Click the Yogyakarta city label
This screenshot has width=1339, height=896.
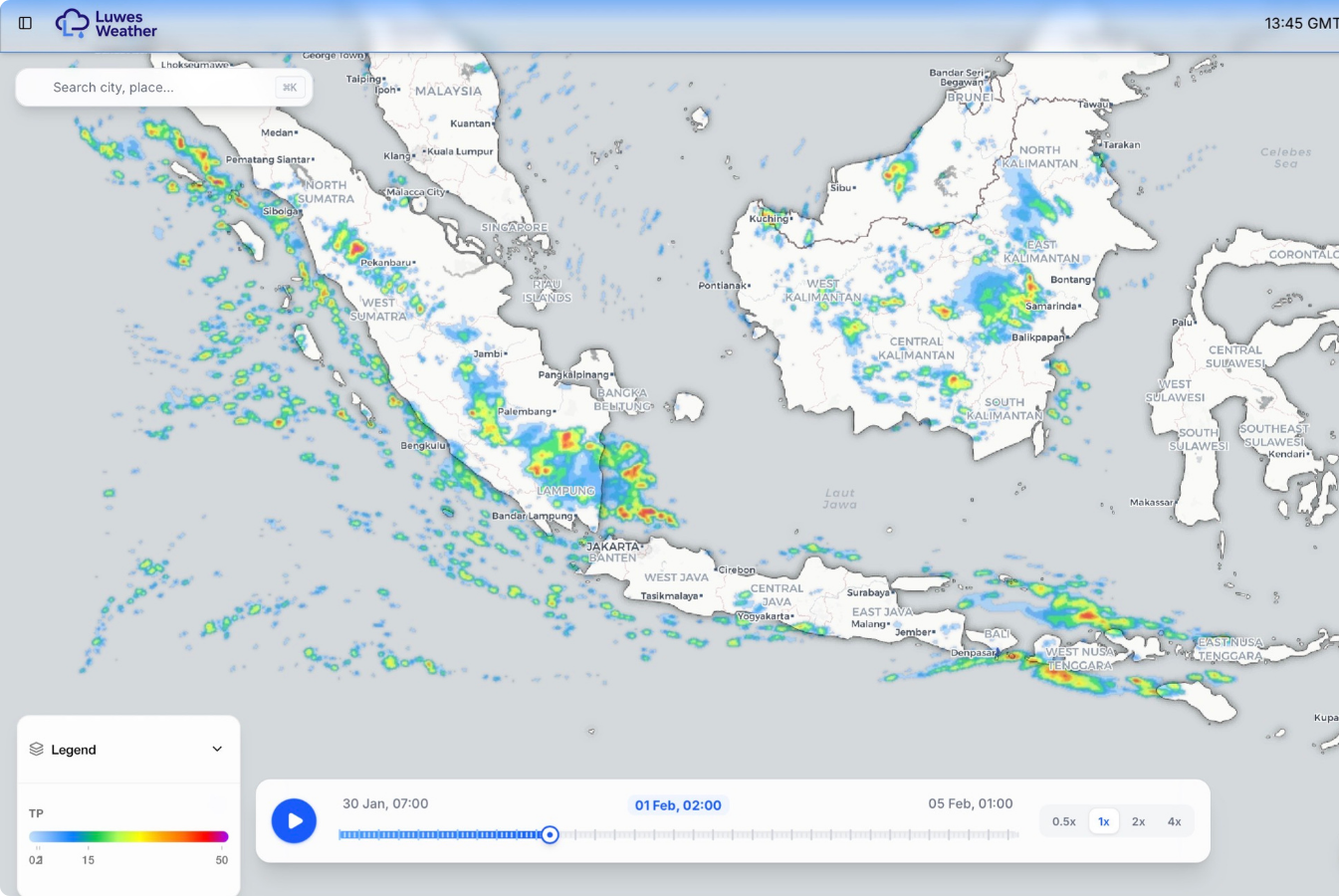[x=764, y=616]
